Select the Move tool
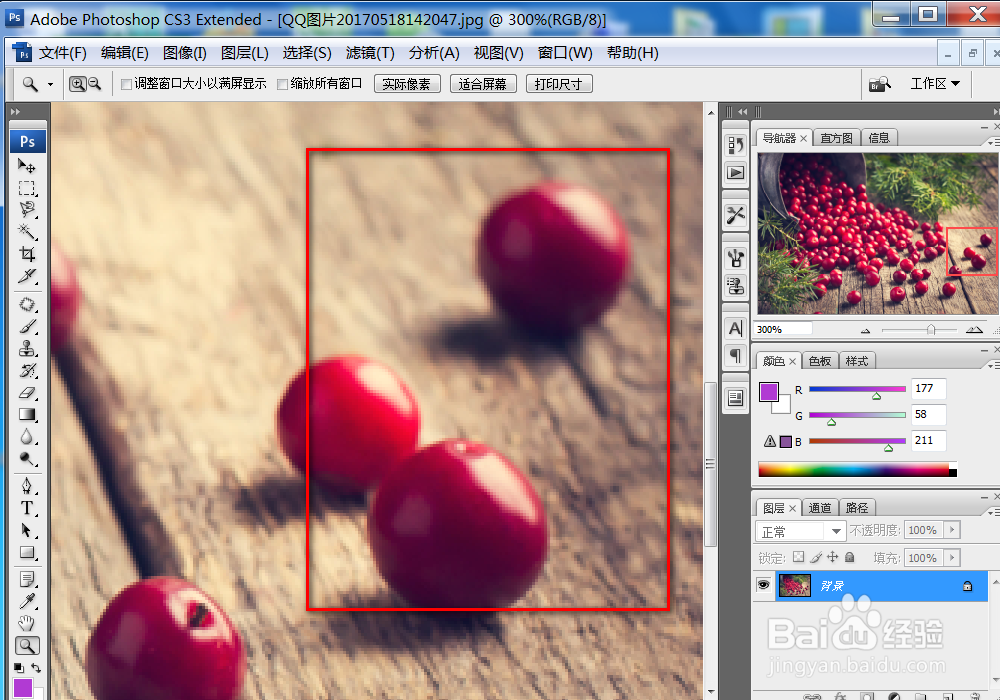The image size is (1000, 700). click(27, 166)
